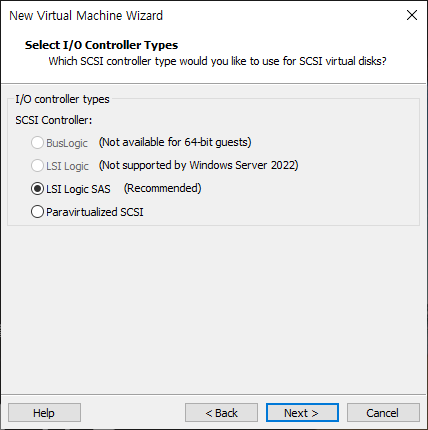428x430 pixels.
Task: Click '(Not available for 64-bit guests)' text
Action: click(175, 142)
